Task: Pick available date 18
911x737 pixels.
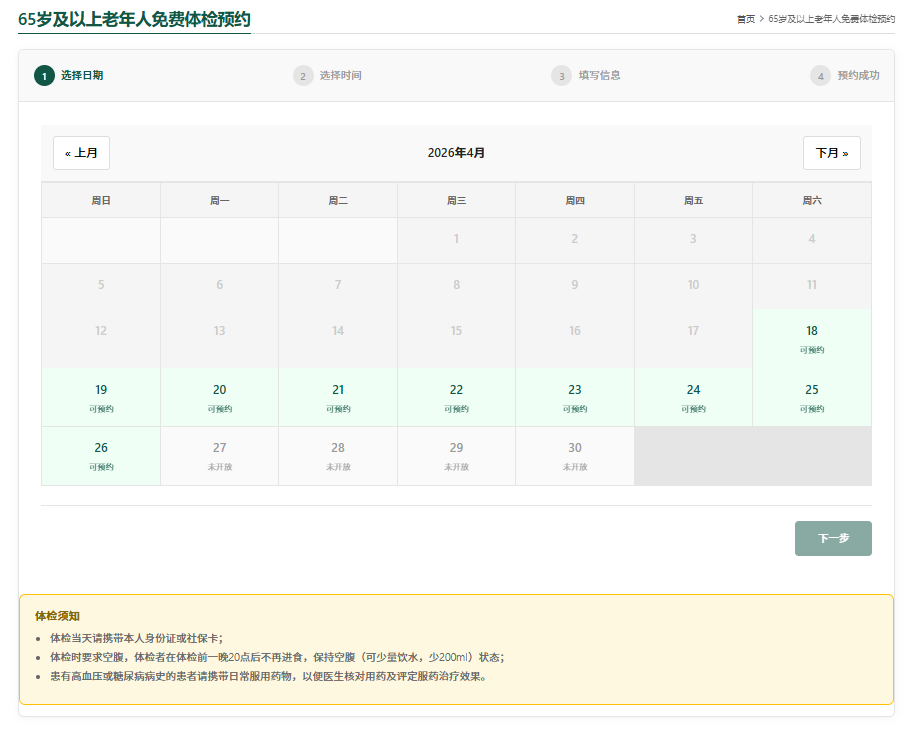Action: (812, 339)
